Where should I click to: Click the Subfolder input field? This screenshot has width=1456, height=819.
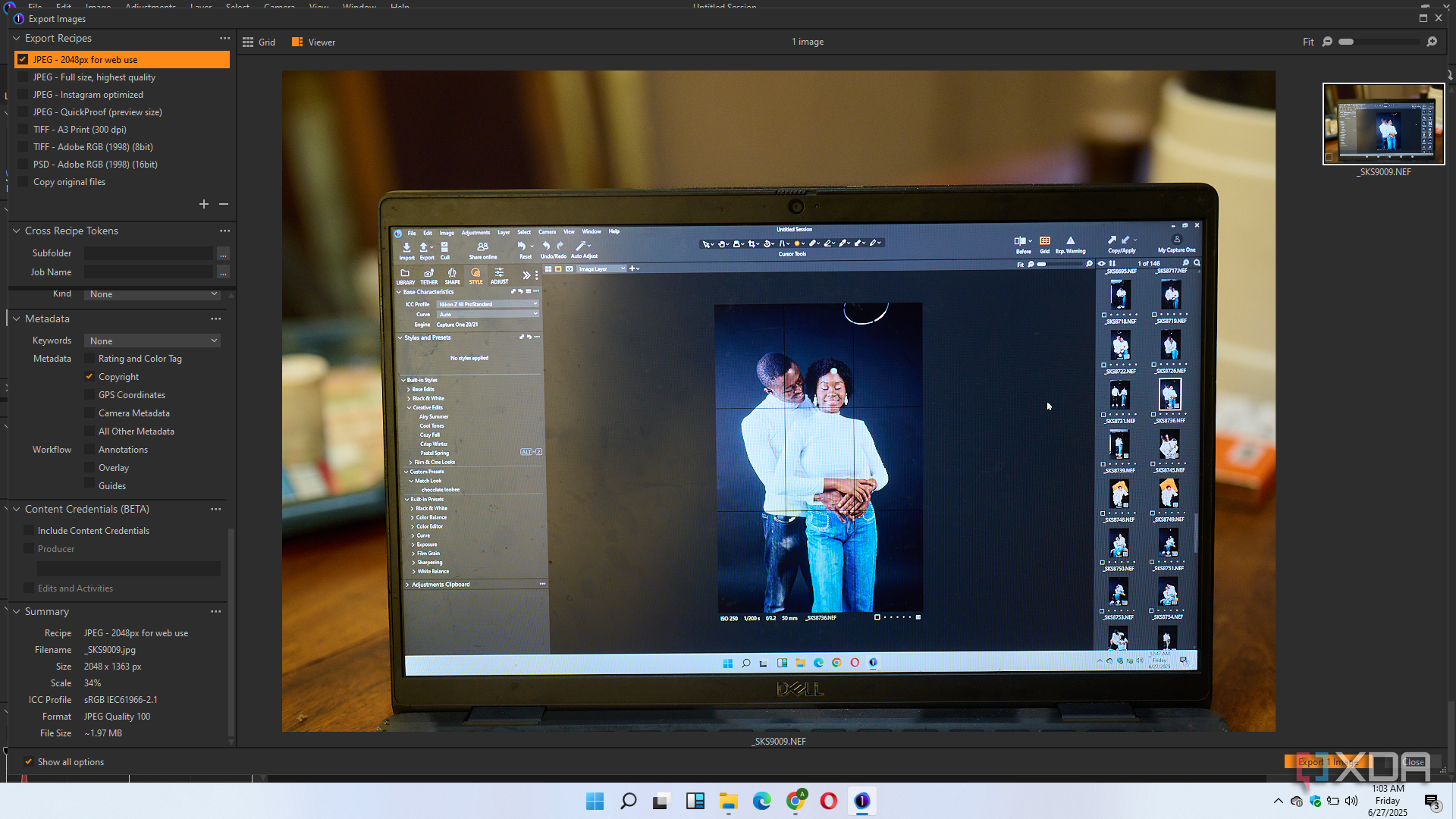tap(149, 253)
